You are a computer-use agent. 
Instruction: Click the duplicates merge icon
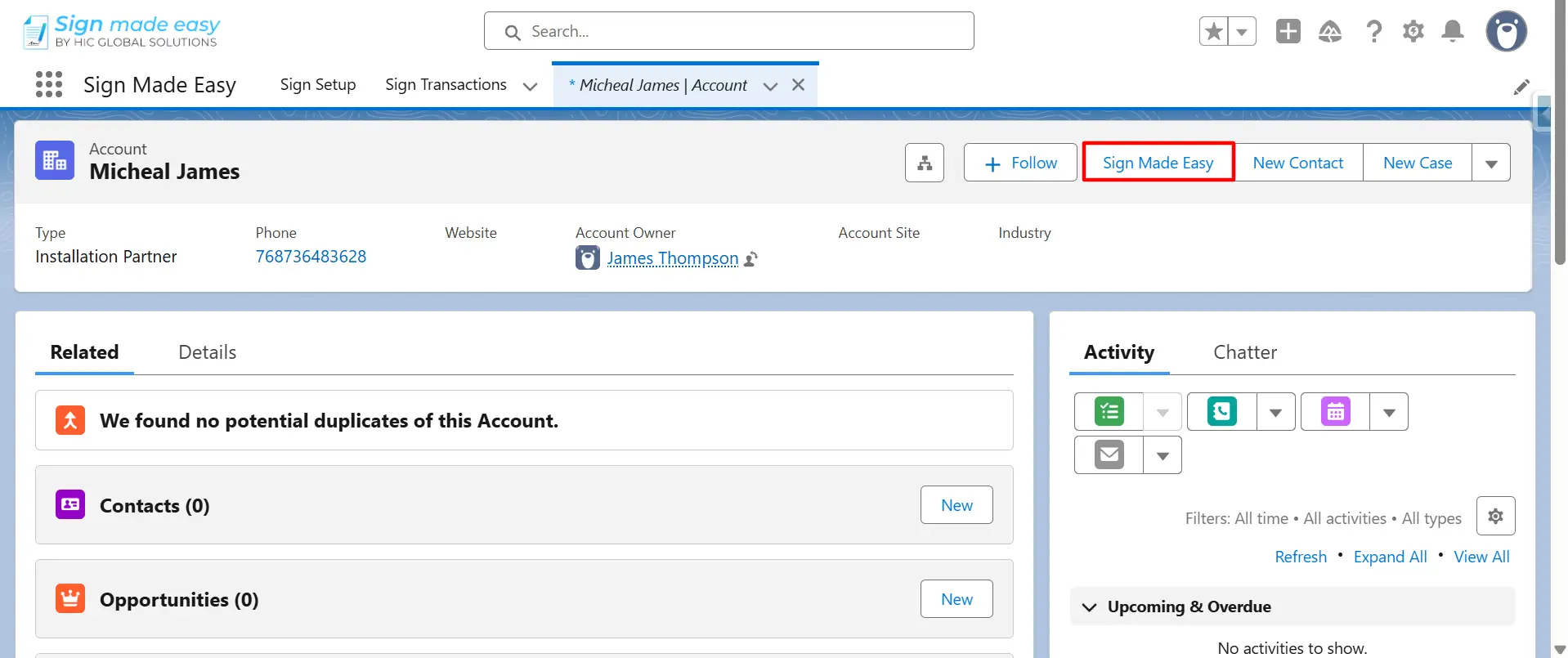coord(70,420)
